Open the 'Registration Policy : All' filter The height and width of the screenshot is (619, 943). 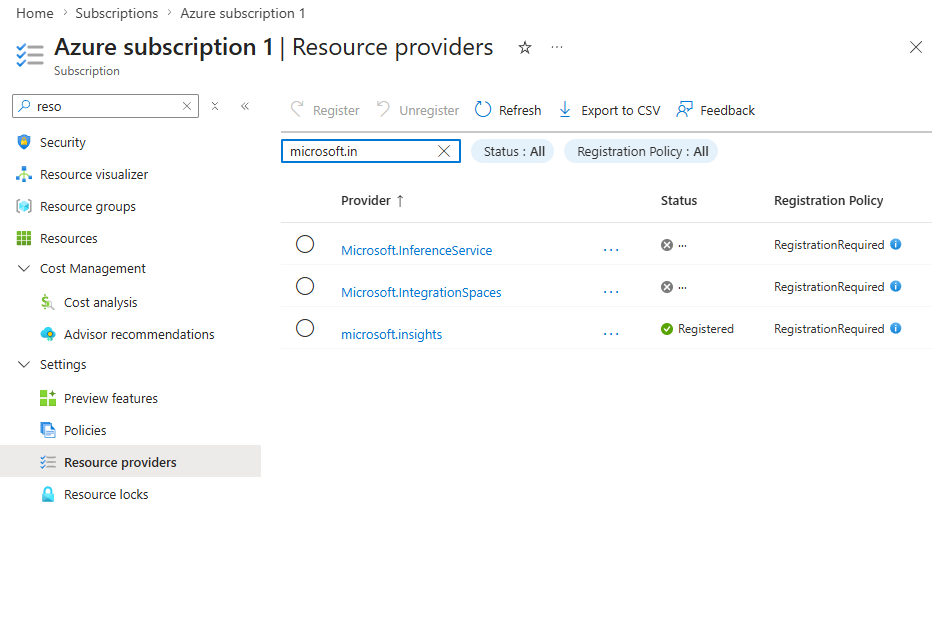(641, 151)
